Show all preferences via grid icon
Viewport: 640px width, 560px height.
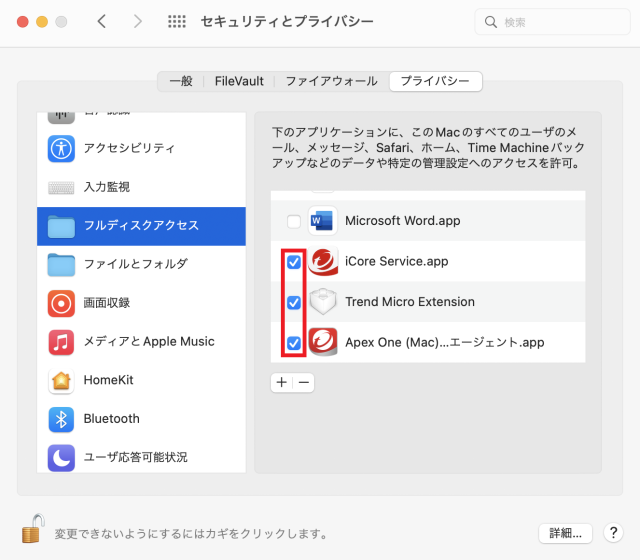(177, 21)
